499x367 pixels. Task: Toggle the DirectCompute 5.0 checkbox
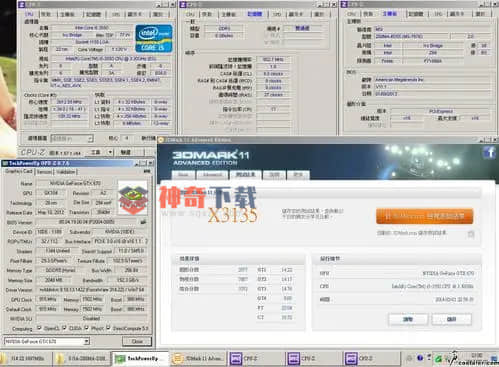[108, 328]
